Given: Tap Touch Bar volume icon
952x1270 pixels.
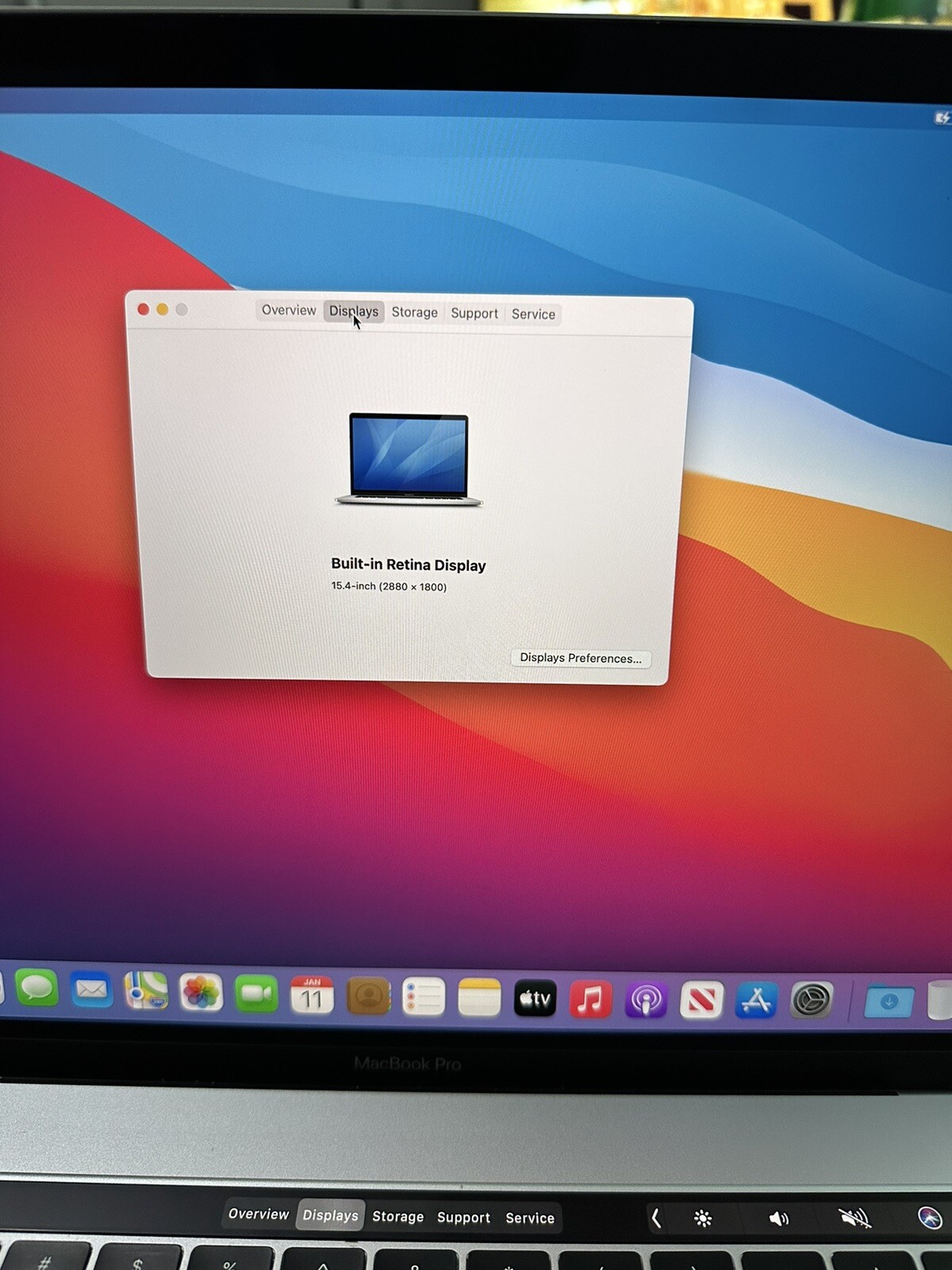Looking at the screenshot, I should click(x=779, y=1218).
